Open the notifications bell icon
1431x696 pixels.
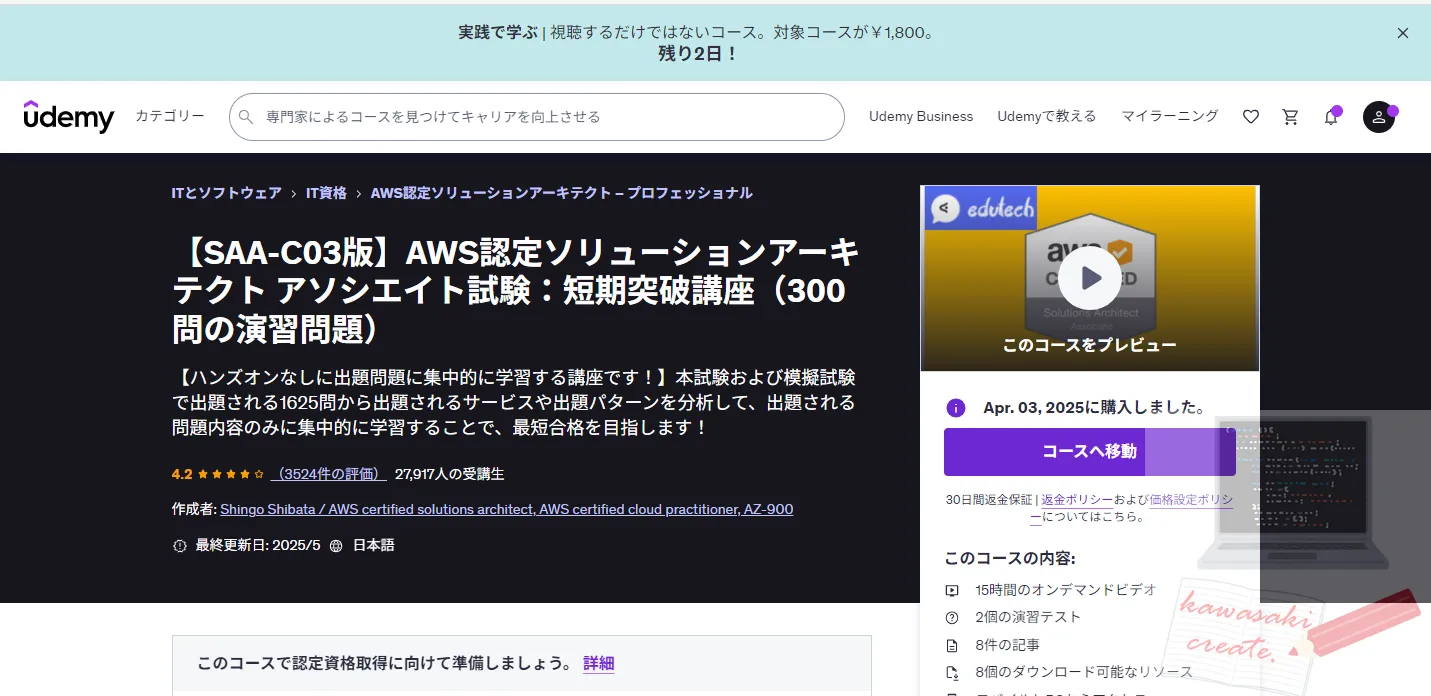(1331, 117)
